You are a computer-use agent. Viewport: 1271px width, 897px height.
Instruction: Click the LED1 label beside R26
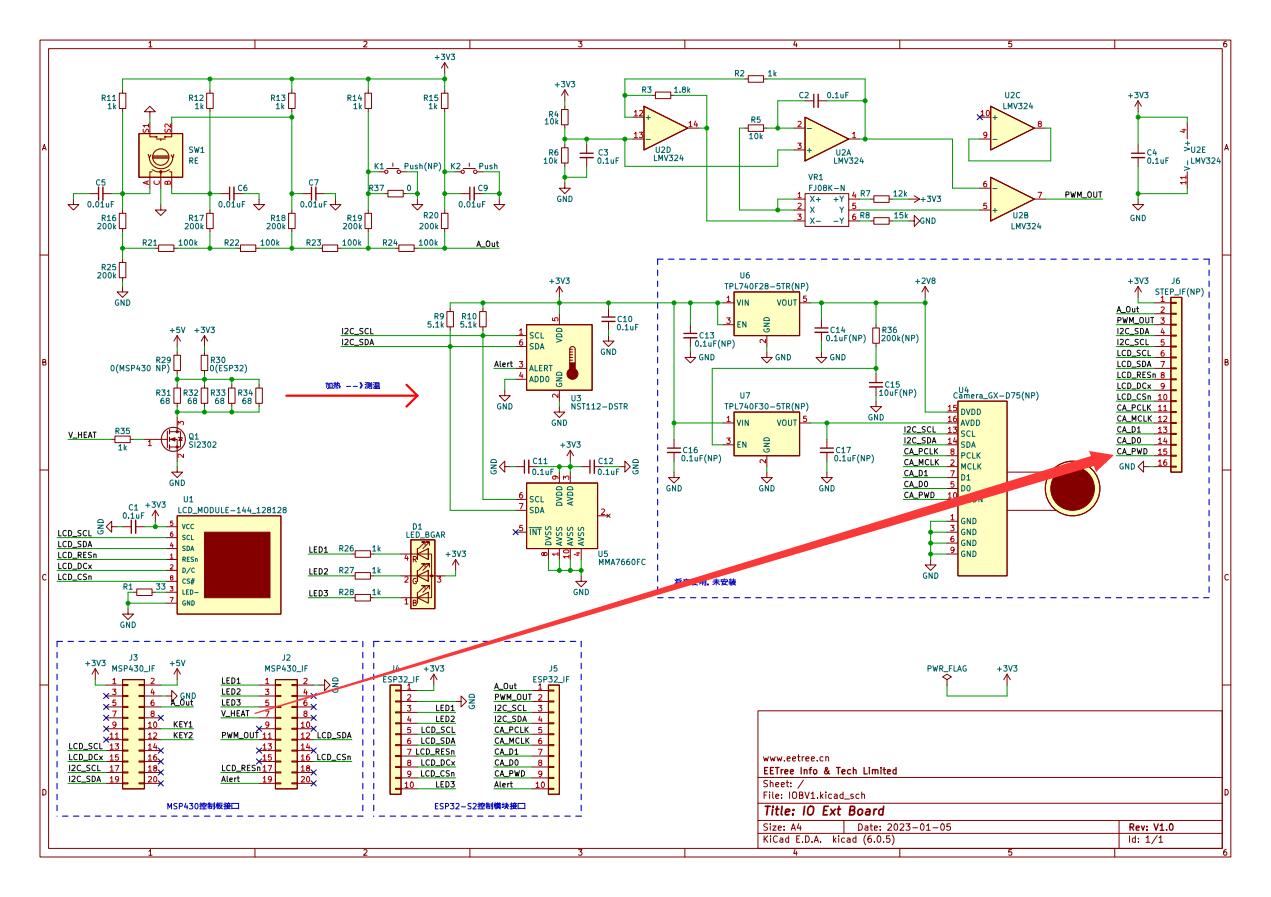[x=319, y=549]
